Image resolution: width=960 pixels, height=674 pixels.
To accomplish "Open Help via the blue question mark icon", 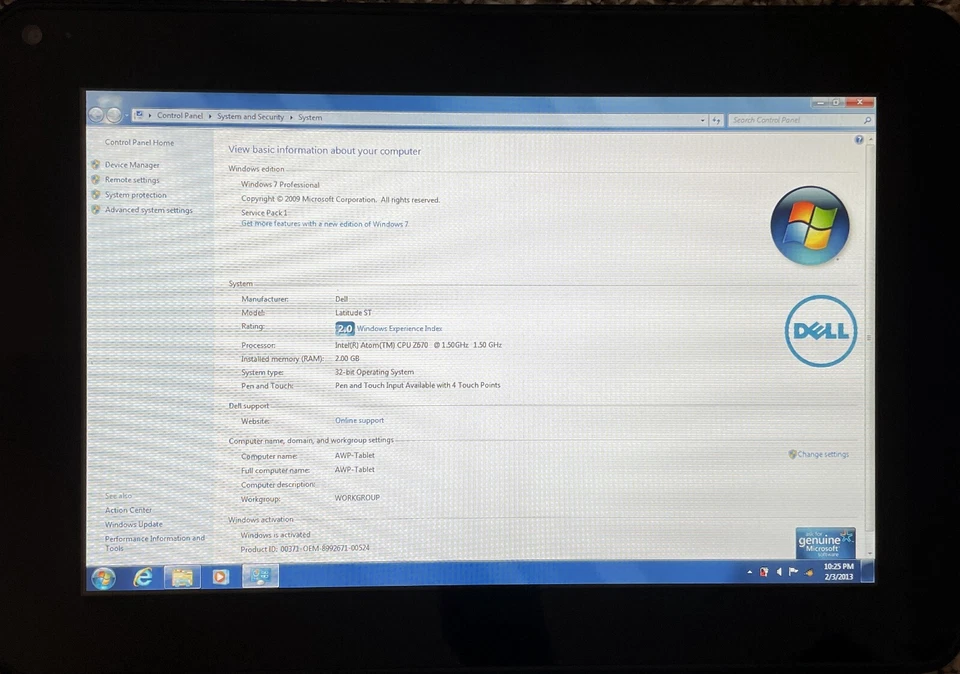I will pyautogui.click(x=858, y=139).
